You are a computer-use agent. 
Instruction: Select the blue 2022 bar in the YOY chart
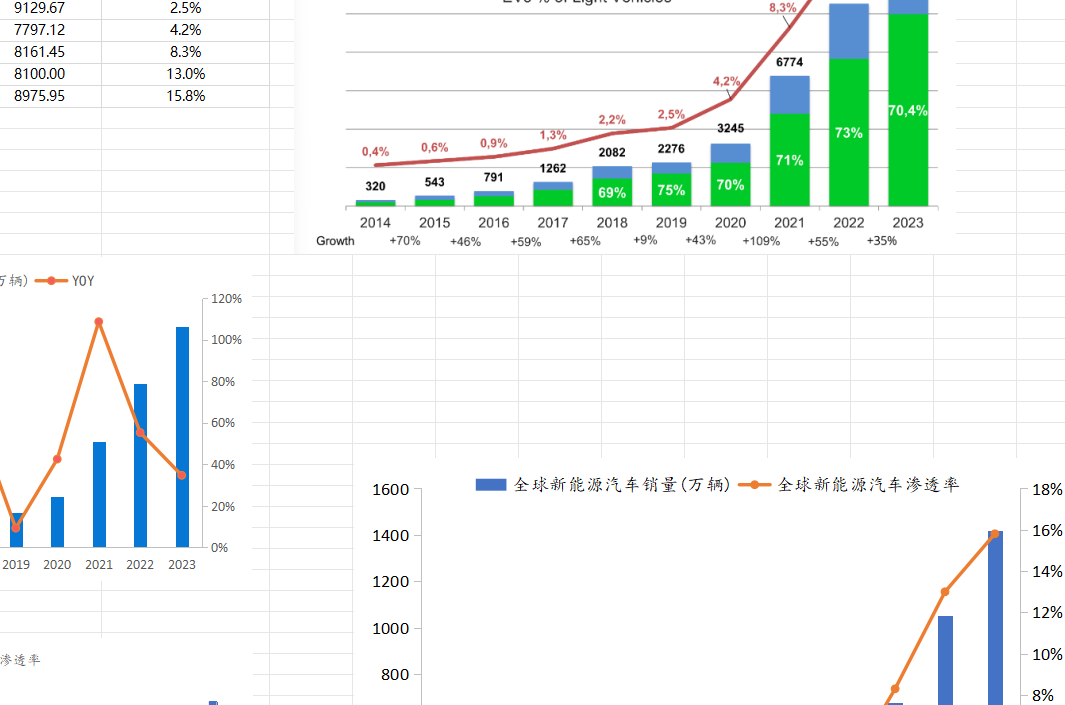tap(140, 465)
